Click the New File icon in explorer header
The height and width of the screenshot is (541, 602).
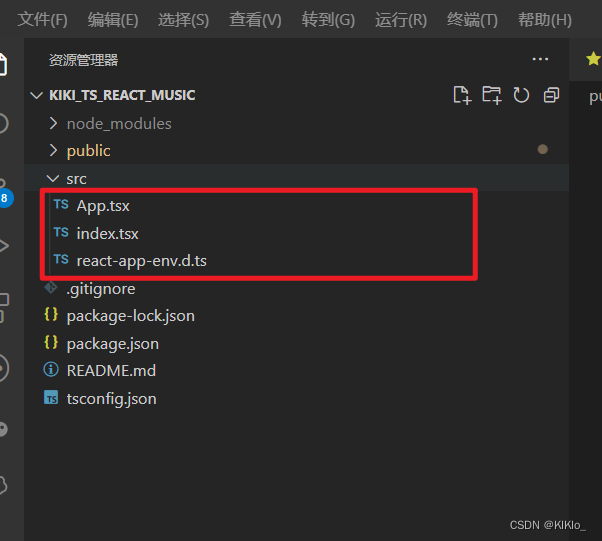462,95
